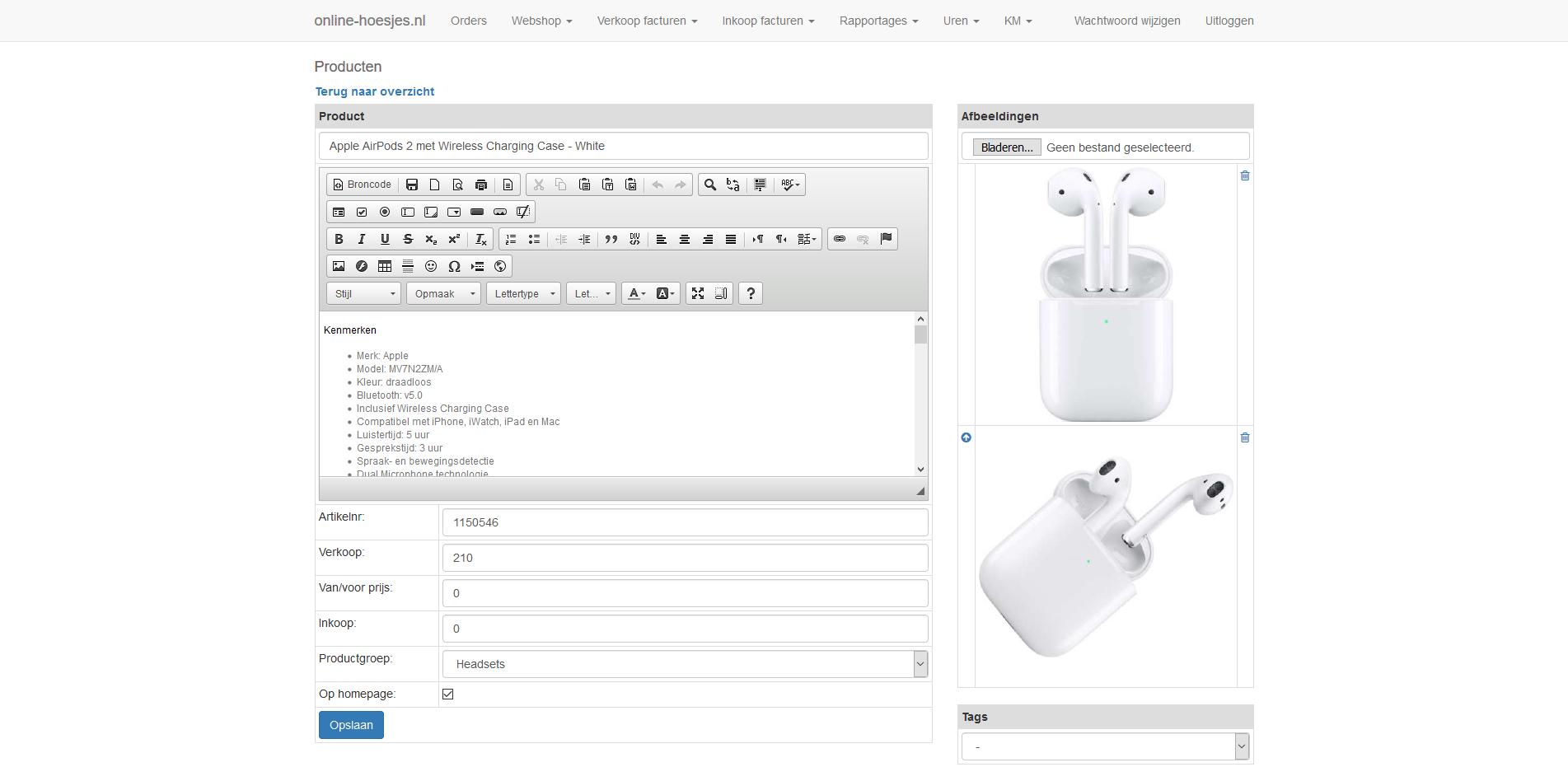This screenshot has height=781, width=1568.
Task: Click the Create Div Container icon
Action: pyautogui.click(x=634, y=239)
